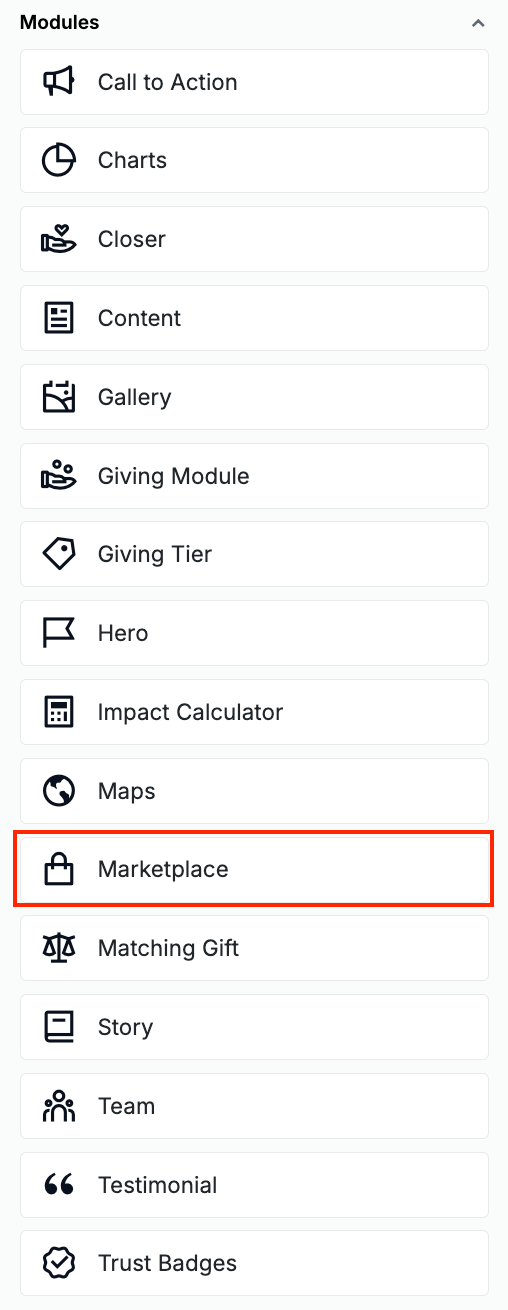Choose the Story module
The width and height of the screenshot is (508, 1310).
[254, 1027]
